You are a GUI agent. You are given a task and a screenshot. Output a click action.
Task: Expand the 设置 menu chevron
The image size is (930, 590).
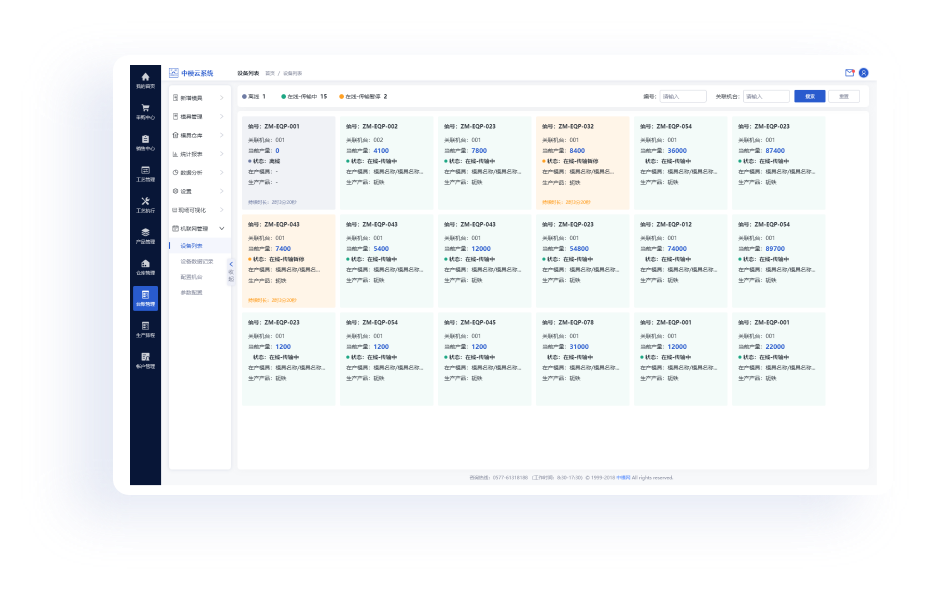(221, 191)
